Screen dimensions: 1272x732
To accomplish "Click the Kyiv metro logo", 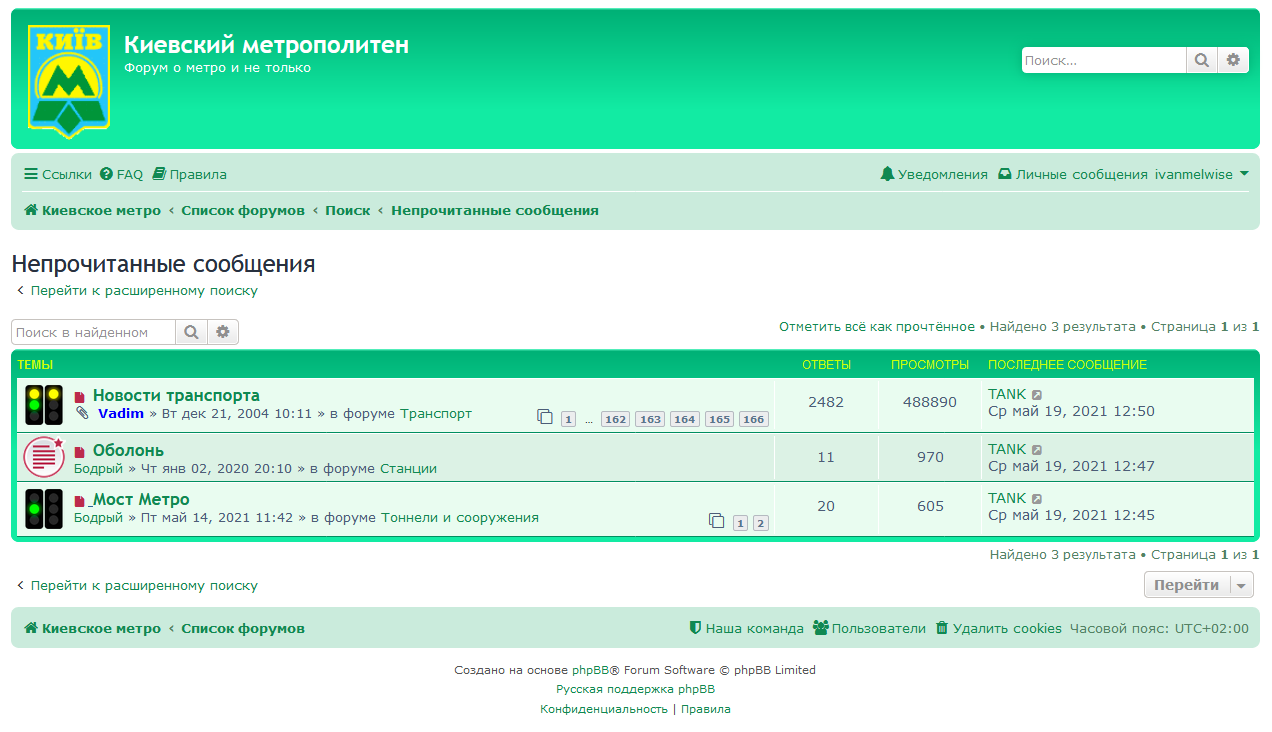I will (x=69, y=80).
